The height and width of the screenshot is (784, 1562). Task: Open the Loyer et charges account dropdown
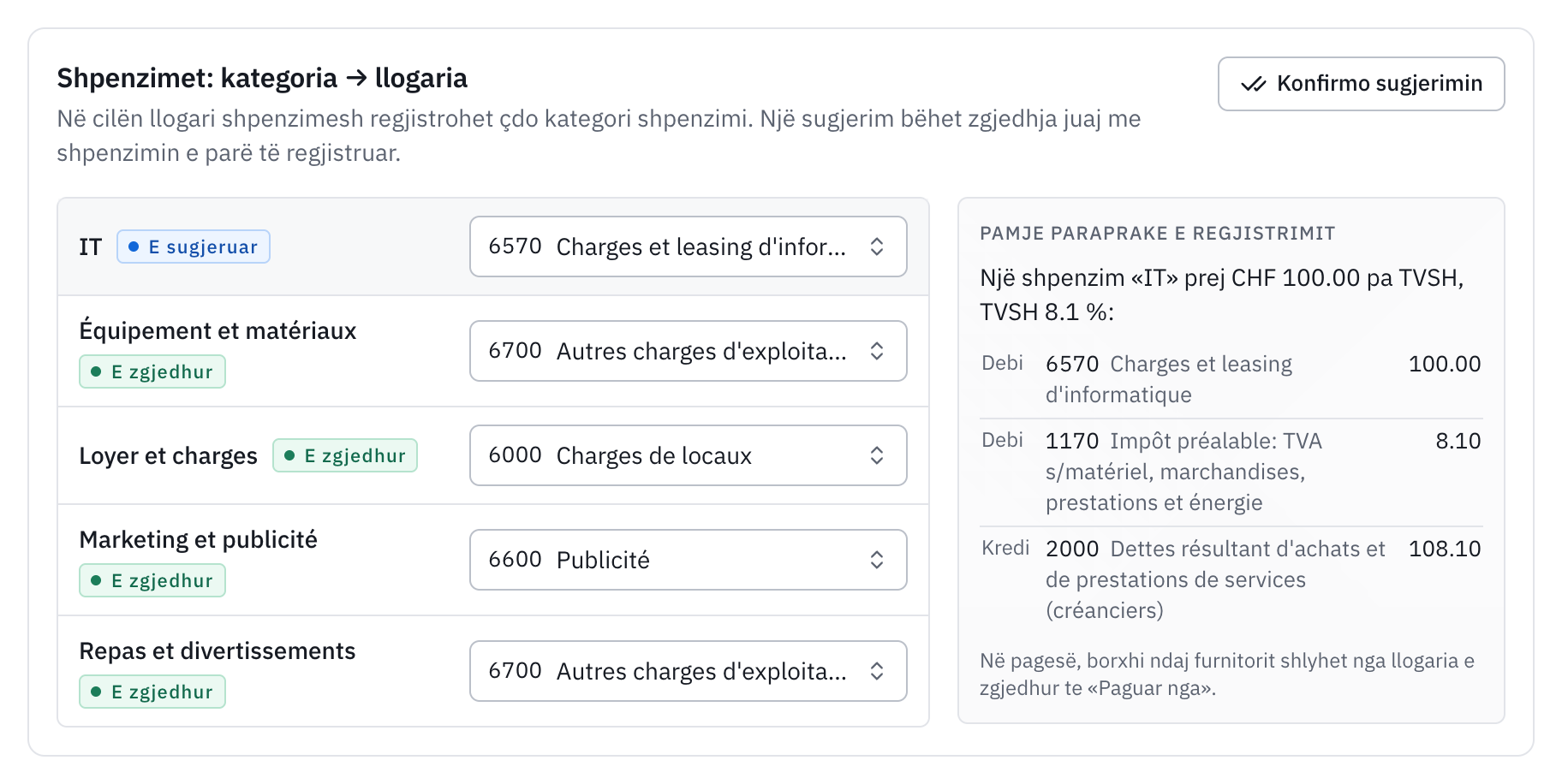(688, 455)
